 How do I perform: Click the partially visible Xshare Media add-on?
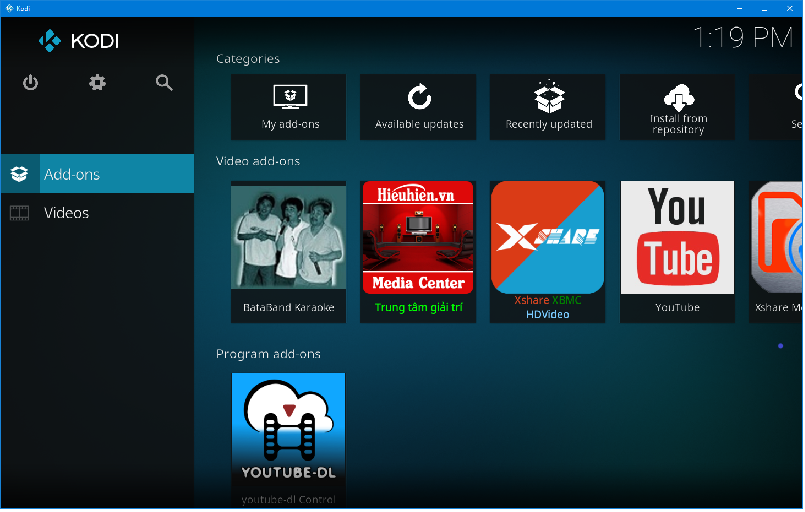[777, 251]
